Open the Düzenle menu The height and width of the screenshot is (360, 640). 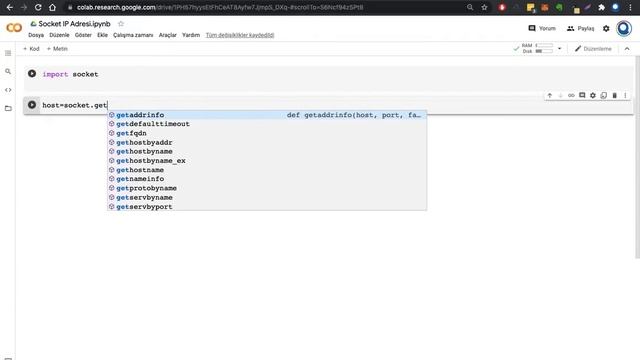click(x=59, y=35)
